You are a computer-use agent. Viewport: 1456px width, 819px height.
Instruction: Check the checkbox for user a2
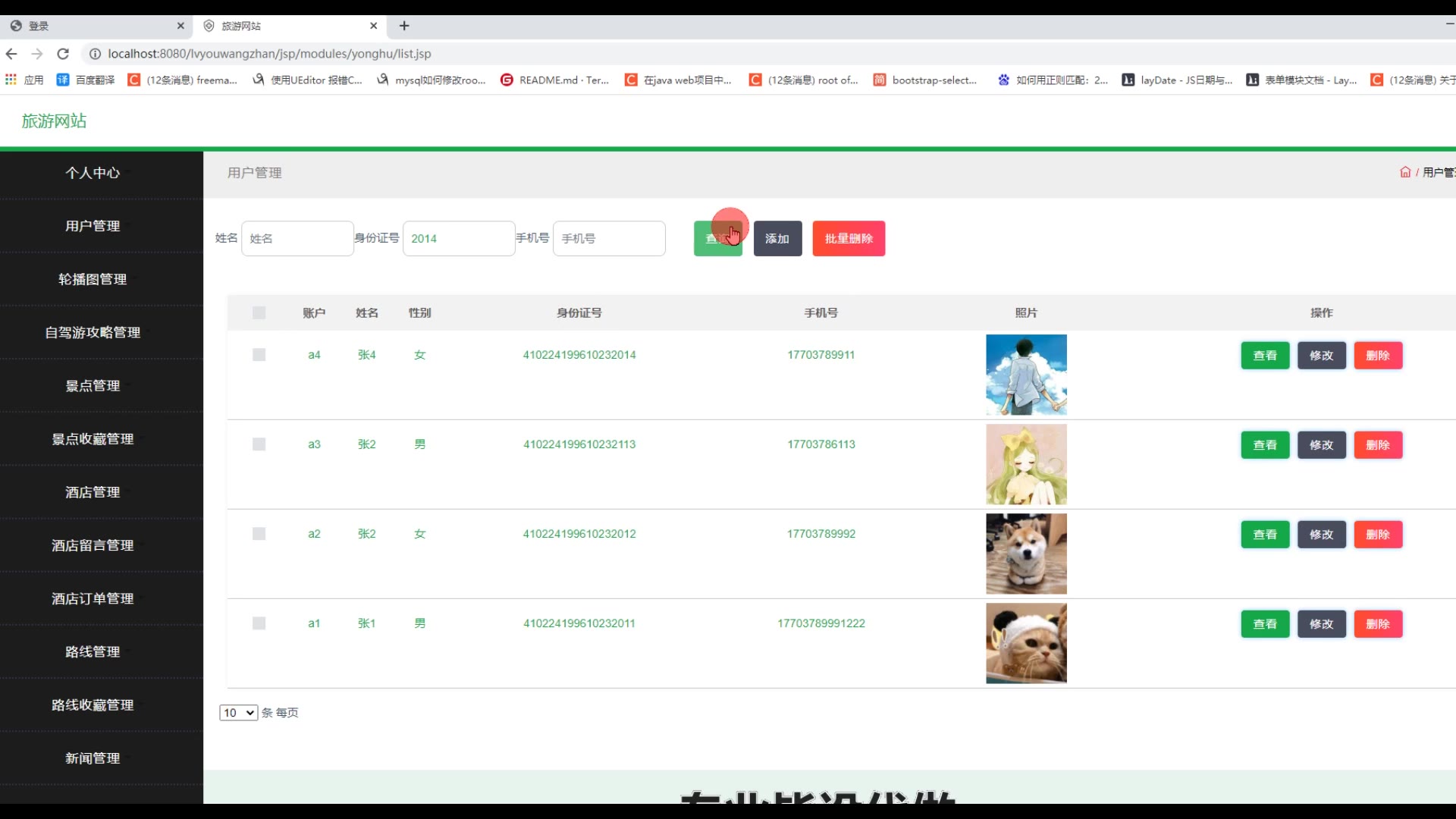coord(259,534)
